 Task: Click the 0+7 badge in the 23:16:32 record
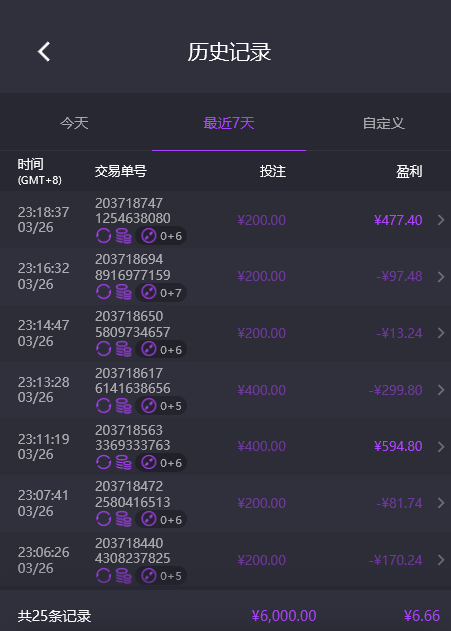(161, 293)
